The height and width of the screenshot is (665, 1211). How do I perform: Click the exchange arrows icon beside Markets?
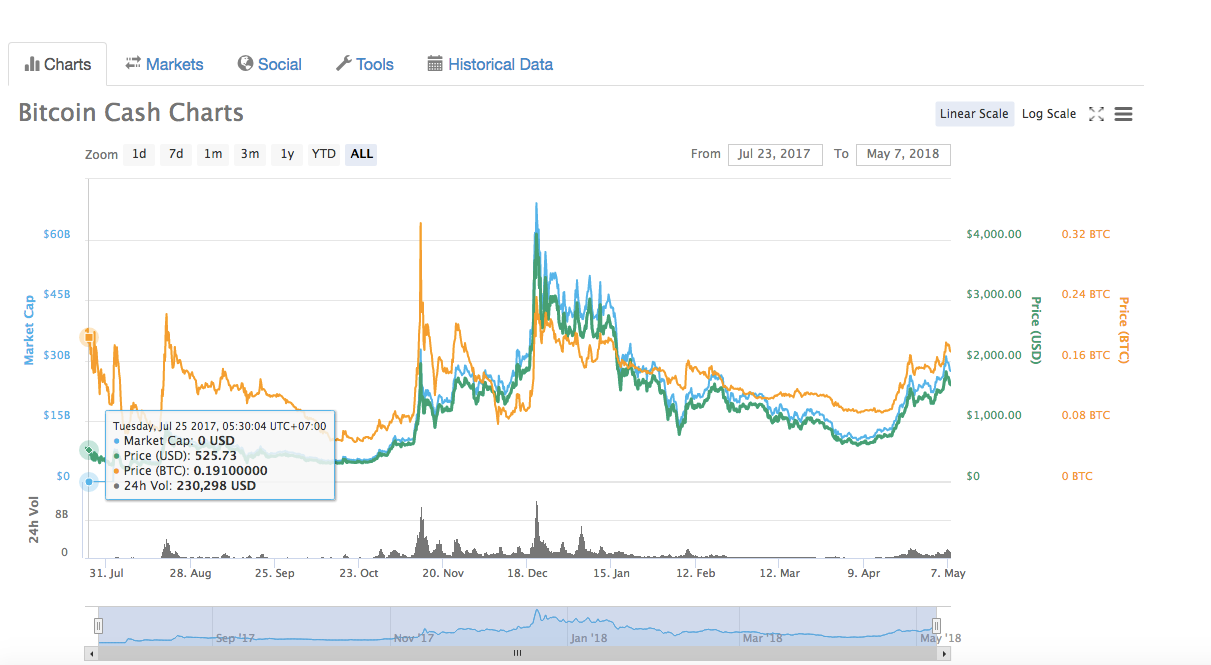[x=133, y=63]
